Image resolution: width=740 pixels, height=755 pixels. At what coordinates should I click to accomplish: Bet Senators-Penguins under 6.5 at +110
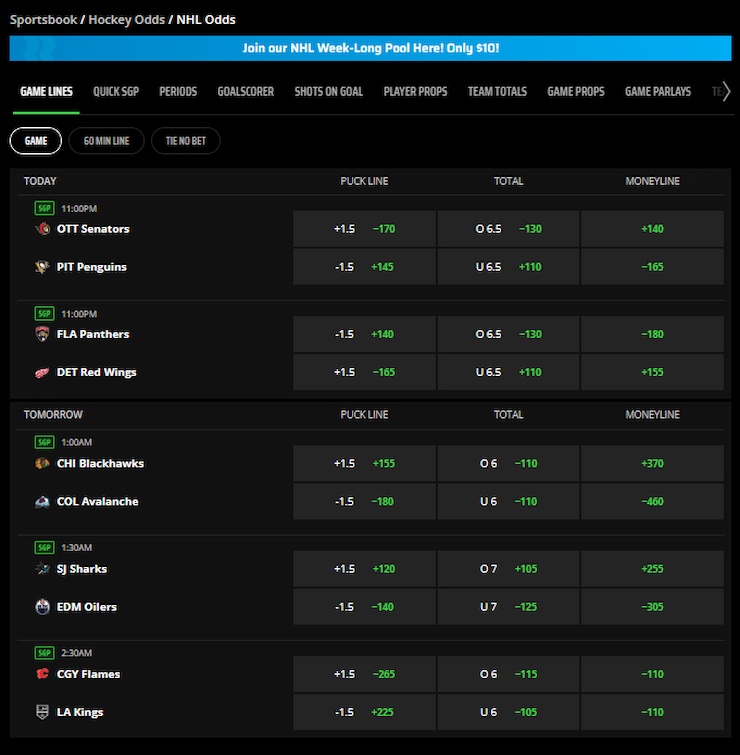click(x=508, y=267)
